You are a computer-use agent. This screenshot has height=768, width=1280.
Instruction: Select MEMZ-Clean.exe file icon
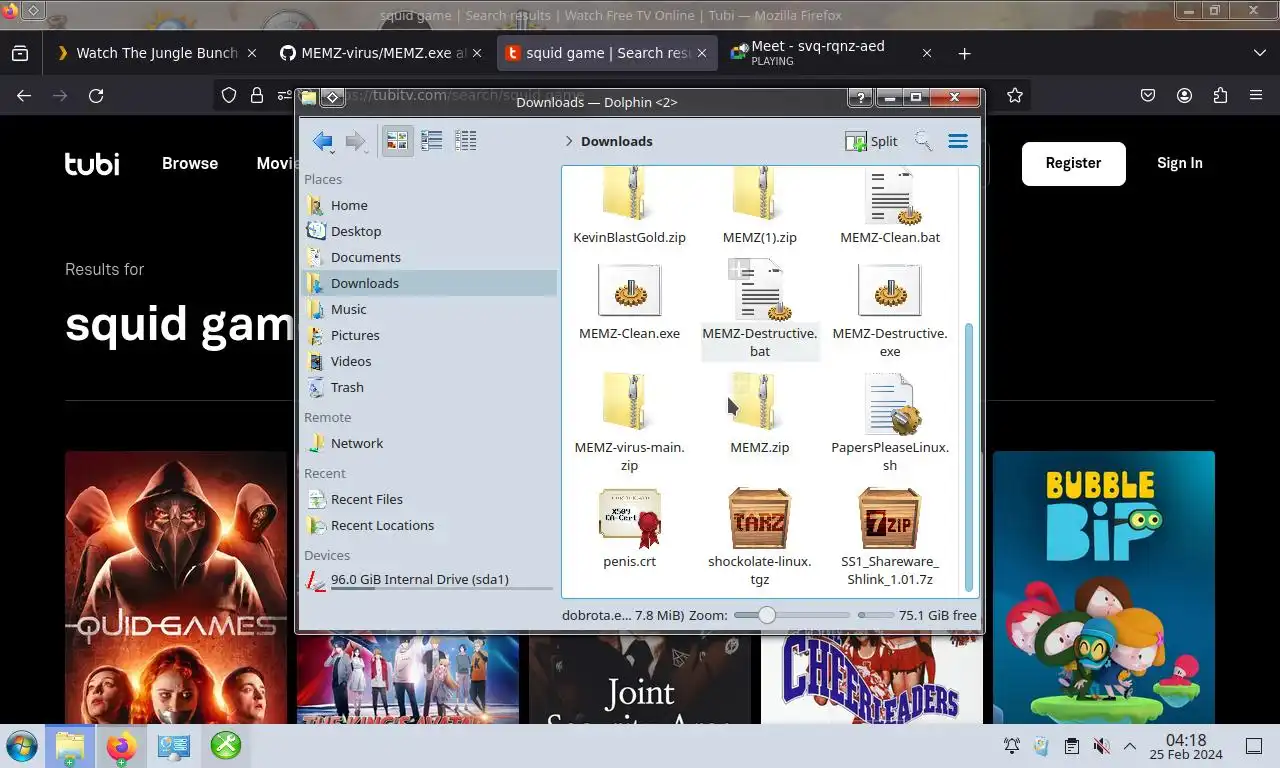pos(630,291)
